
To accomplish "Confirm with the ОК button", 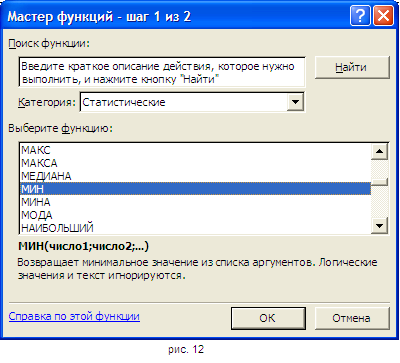I will 268,318.
